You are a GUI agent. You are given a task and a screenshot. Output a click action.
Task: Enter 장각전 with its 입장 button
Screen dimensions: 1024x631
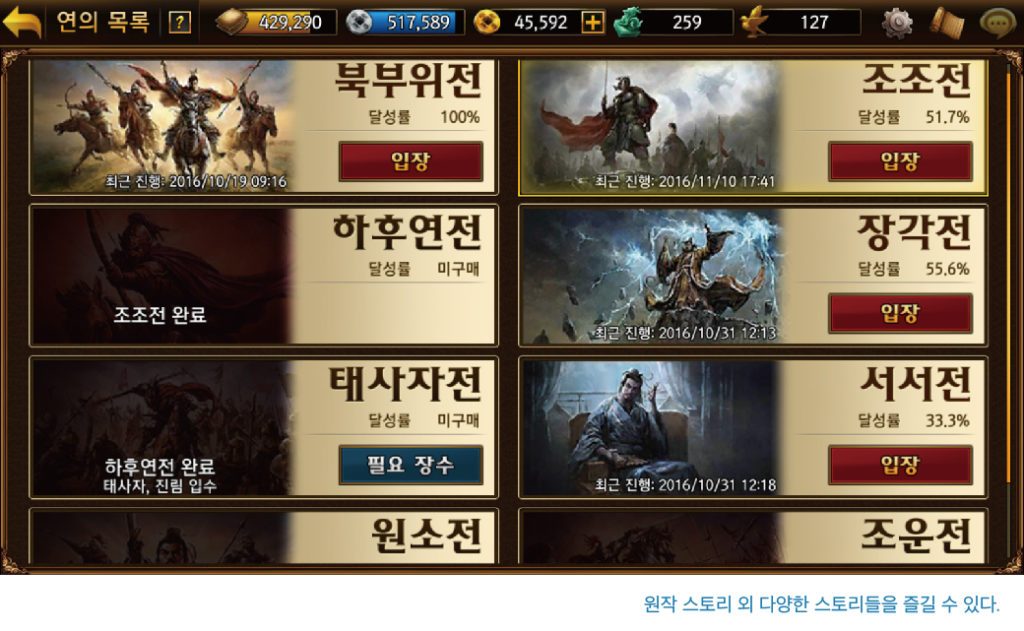900,313
